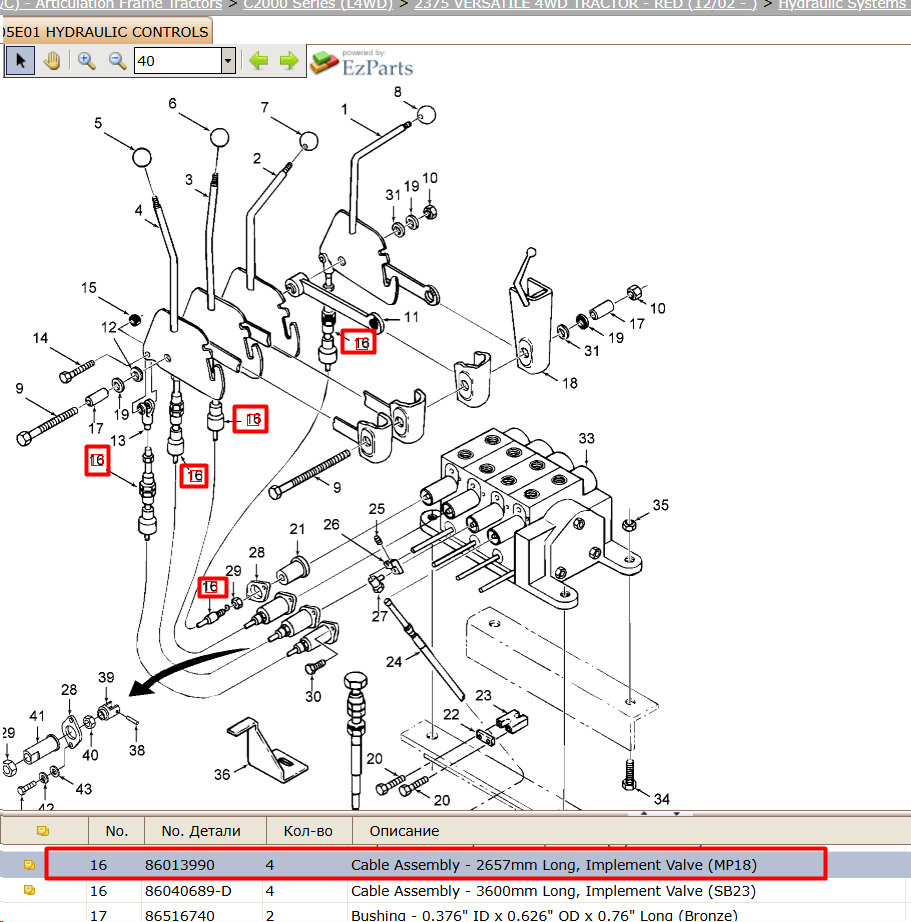Screen dimensions: 911x922
Task: Click the zoom value field showing 40
Action: (178, 61)
